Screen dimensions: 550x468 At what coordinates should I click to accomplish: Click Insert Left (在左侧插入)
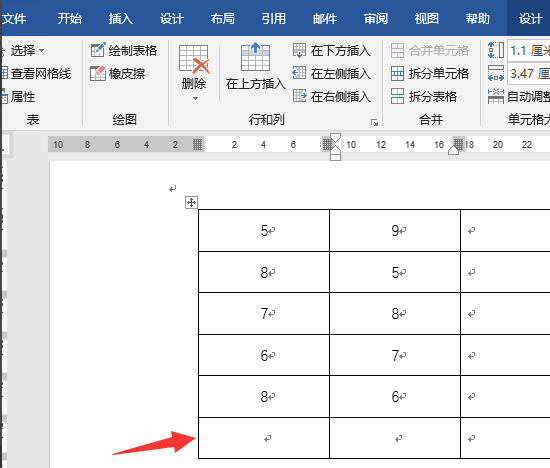332,73
